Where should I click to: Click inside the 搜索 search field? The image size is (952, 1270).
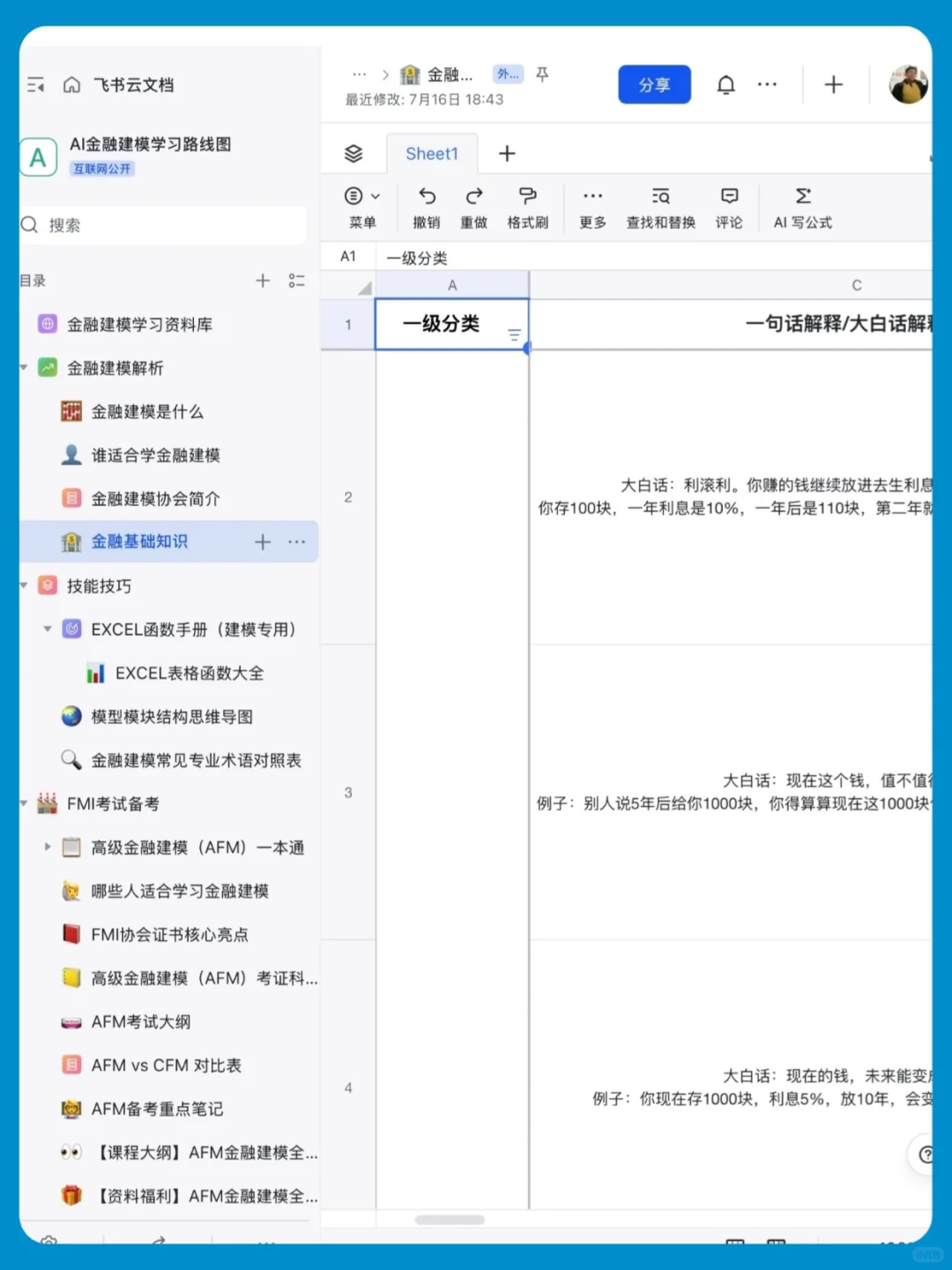163,225
